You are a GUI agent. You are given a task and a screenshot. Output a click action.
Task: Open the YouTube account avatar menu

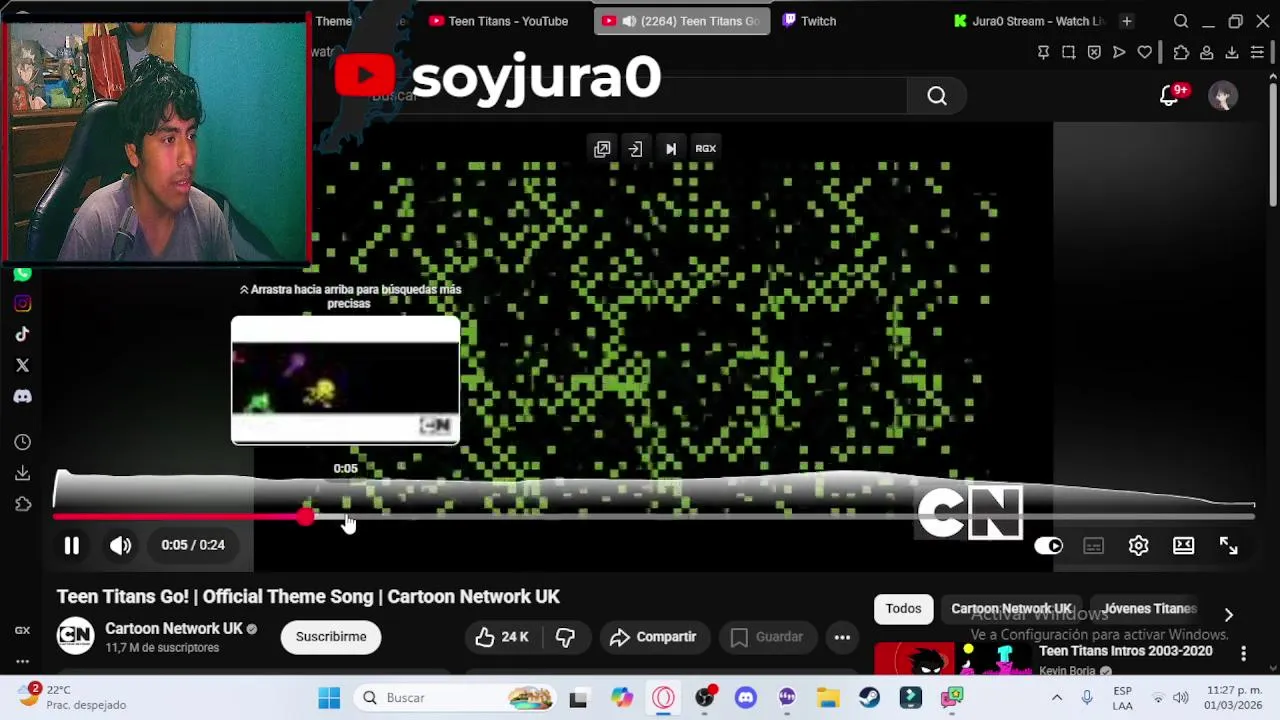pos(1223,96)
